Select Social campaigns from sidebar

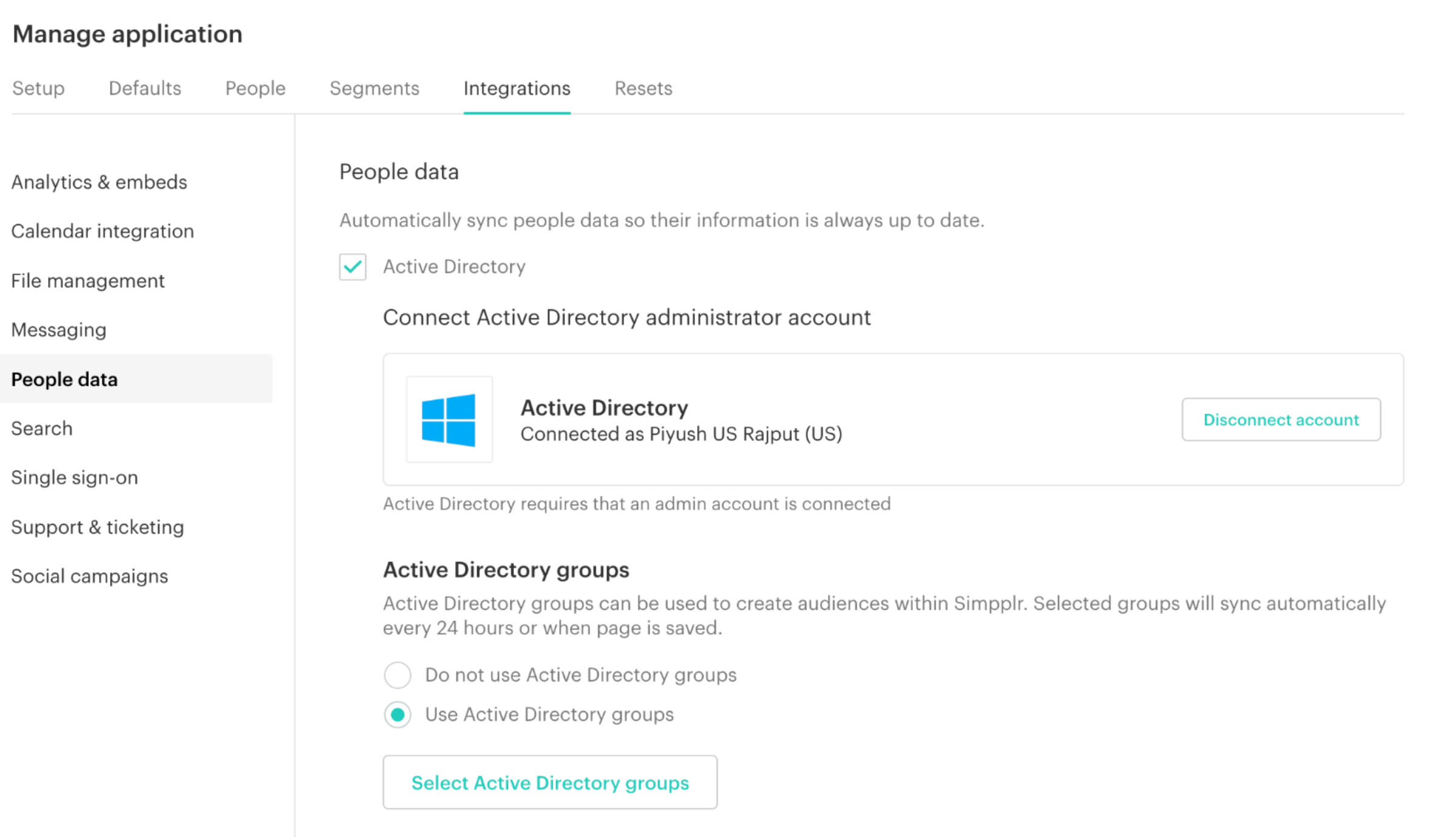point(89,576)
